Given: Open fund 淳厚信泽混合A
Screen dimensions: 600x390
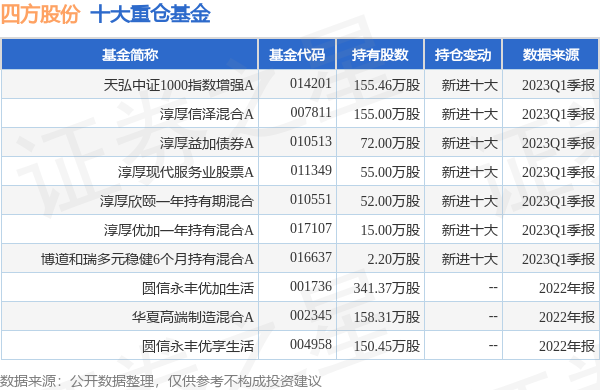Looking at the screenshot, I should pyautogui.click(x=207, y=114).
